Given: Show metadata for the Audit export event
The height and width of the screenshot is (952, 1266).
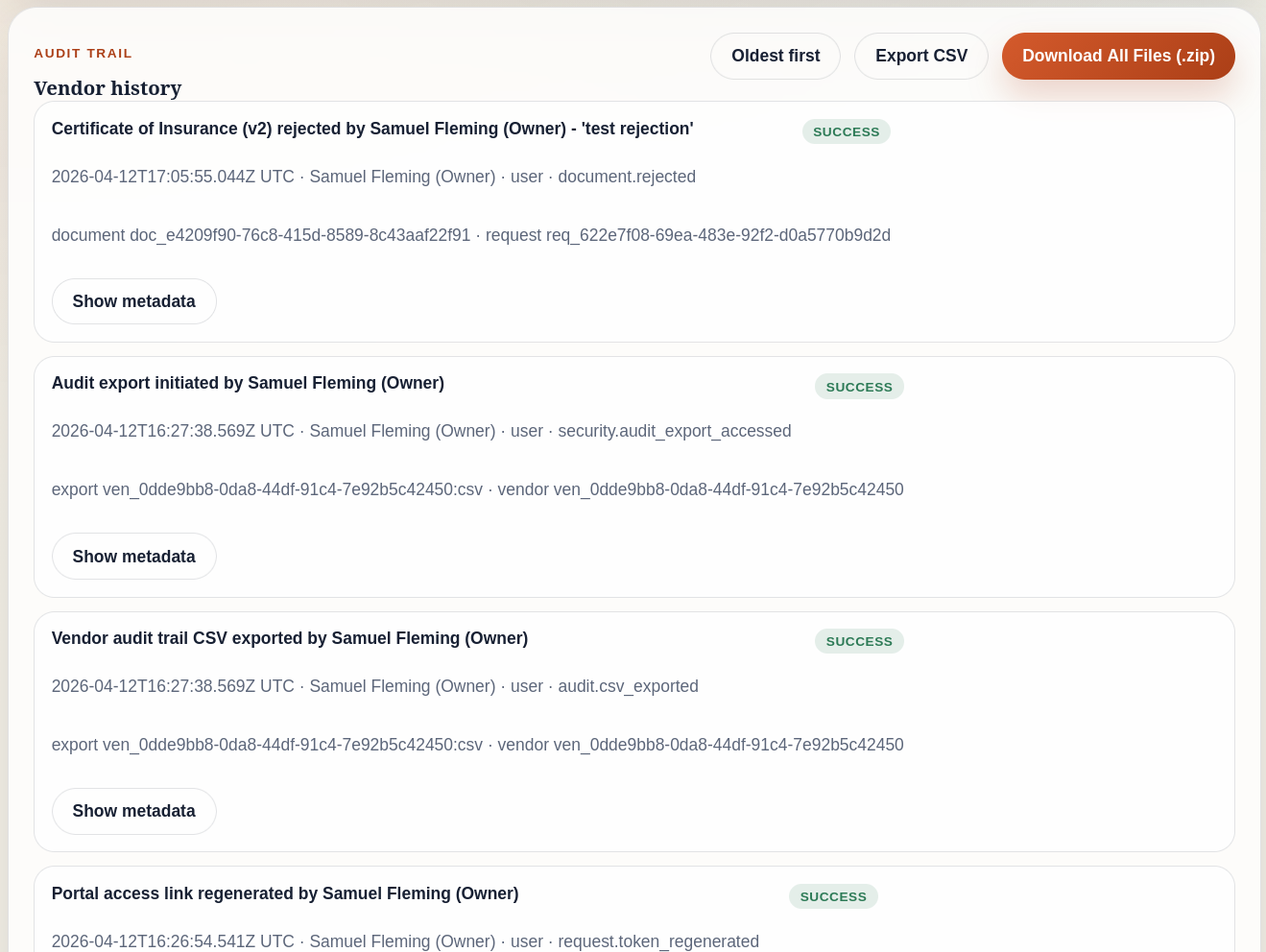Looking at the screenshot, I should point(133,556).
